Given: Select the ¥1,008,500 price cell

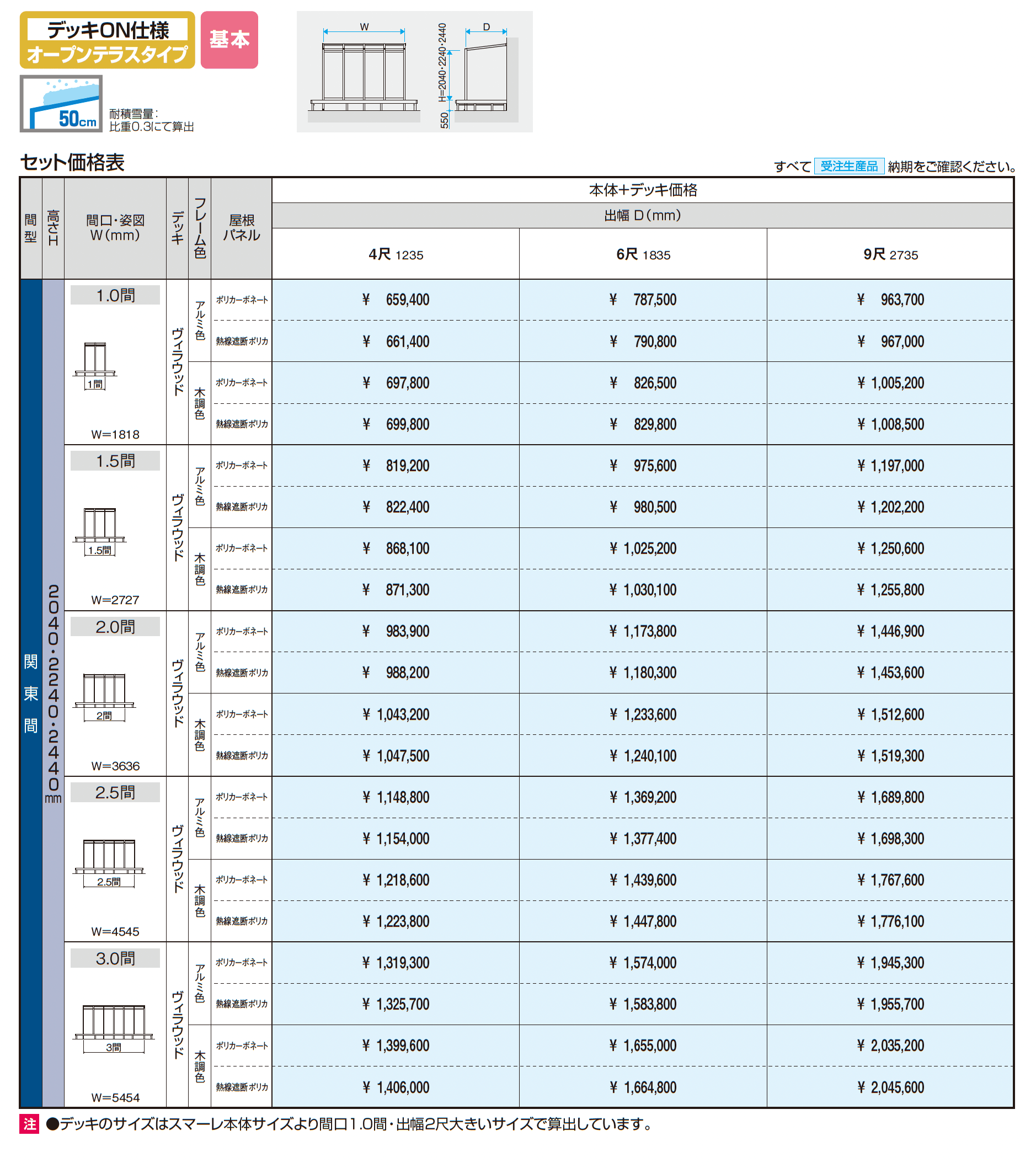Looking at the screenshot, I should 890,424.
